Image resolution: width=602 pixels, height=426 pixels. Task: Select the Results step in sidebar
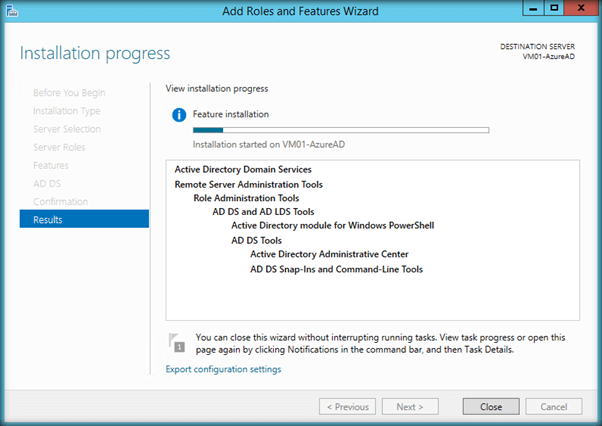click(x=84, y=220)
